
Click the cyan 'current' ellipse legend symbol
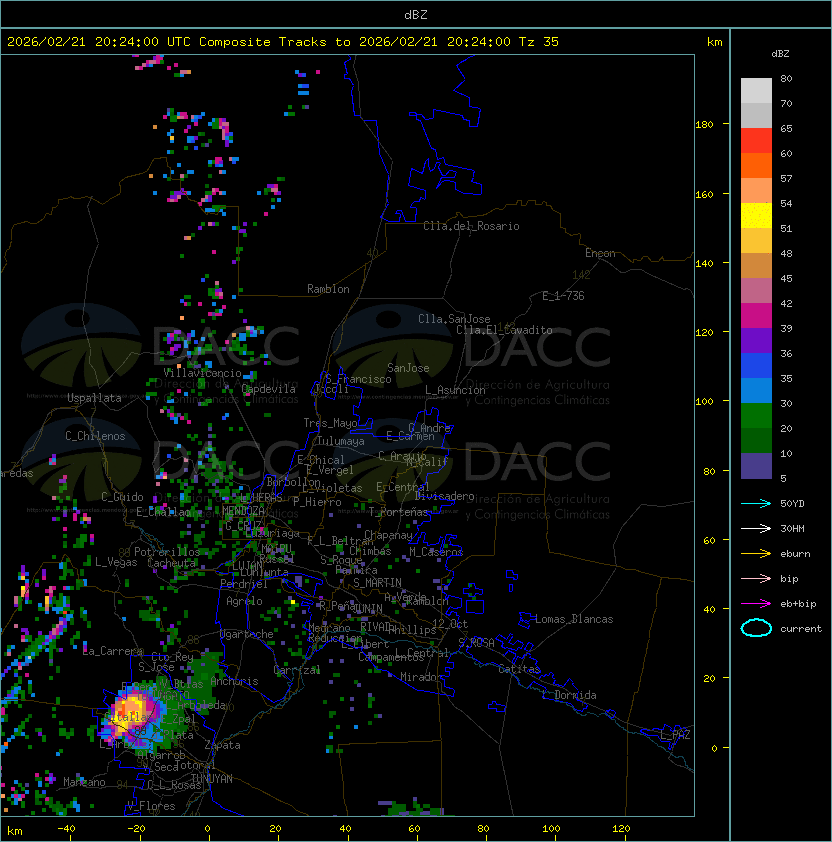pyautogui.click(x=756, y=628)
